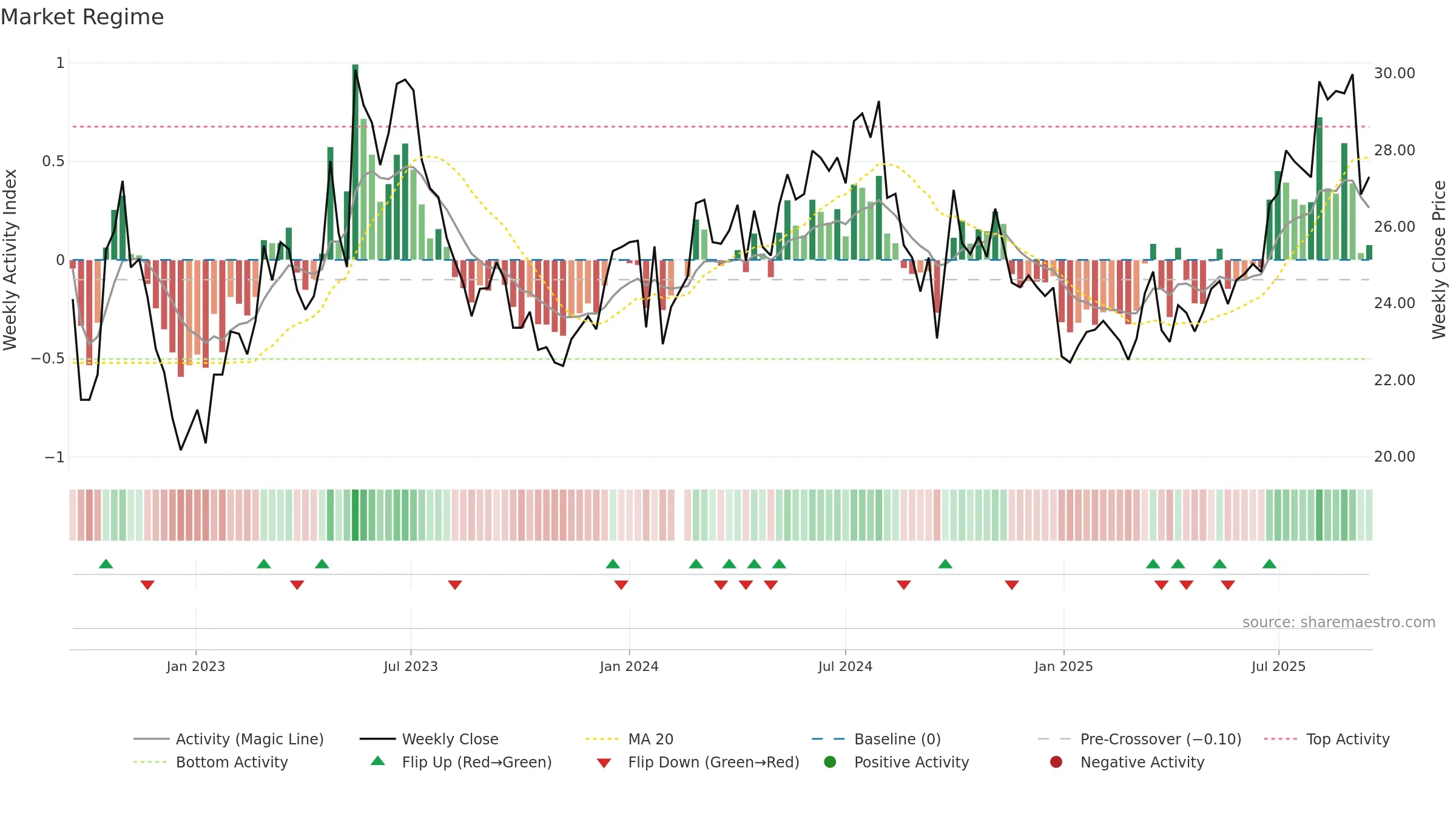Click the Jan 2025 x-axis label
Screen dimensions: 1456x819
click(x=1063, y=666)
